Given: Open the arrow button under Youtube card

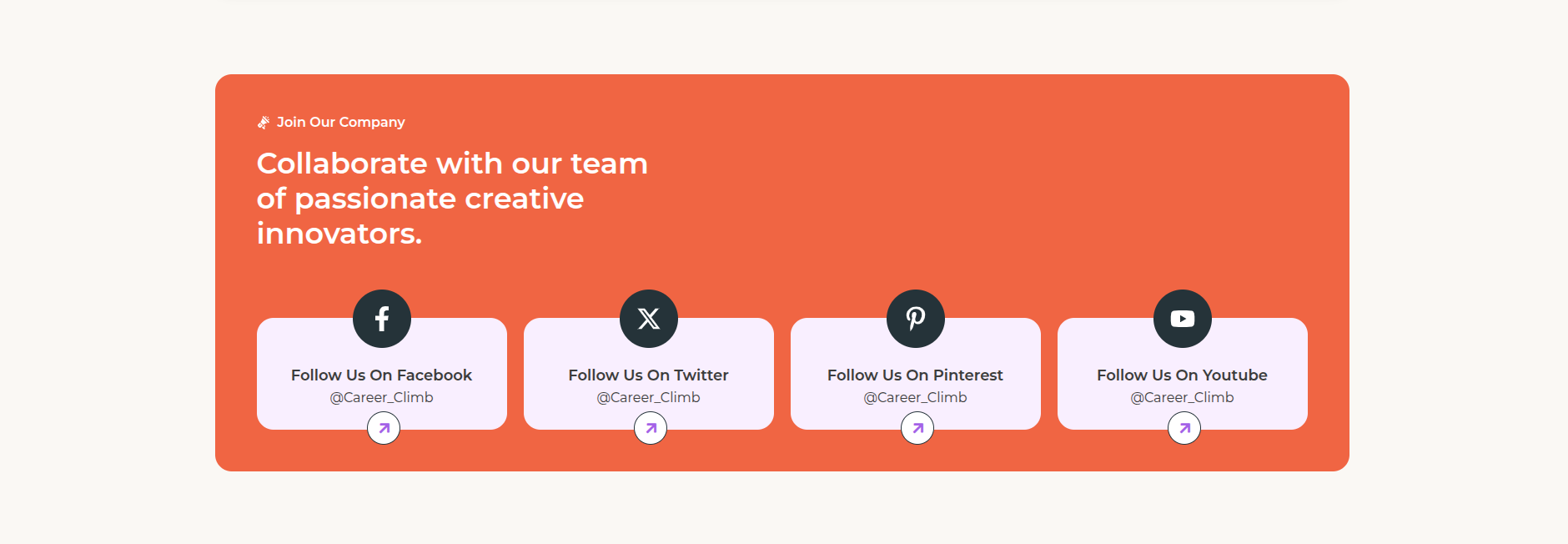Looking at the screenshot, I should point(1184,428).
